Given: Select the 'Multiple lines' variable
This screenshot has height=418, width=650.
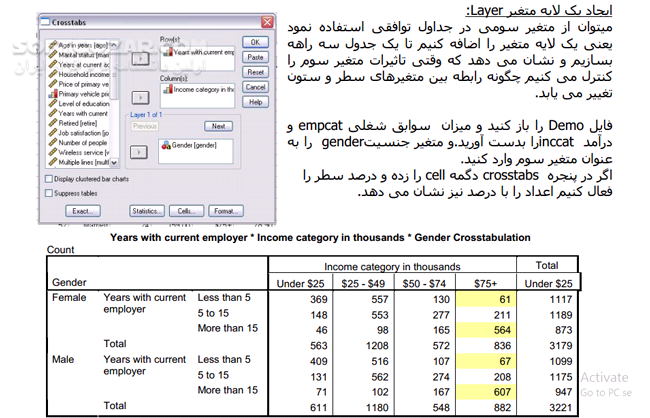Looking at the screenshot, I should [79, 162].
